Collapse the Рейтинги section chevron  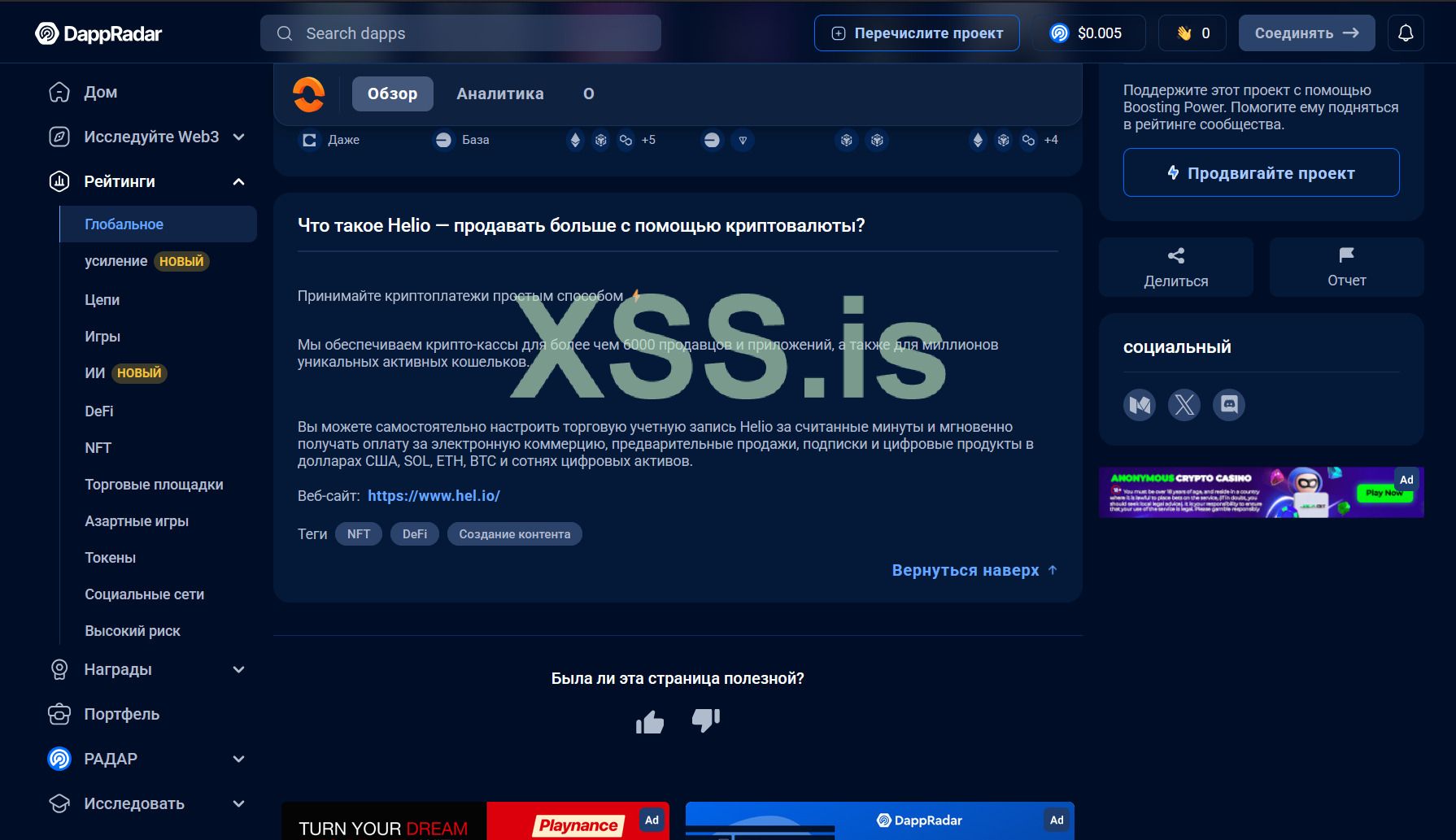click(x=238, y=181)
